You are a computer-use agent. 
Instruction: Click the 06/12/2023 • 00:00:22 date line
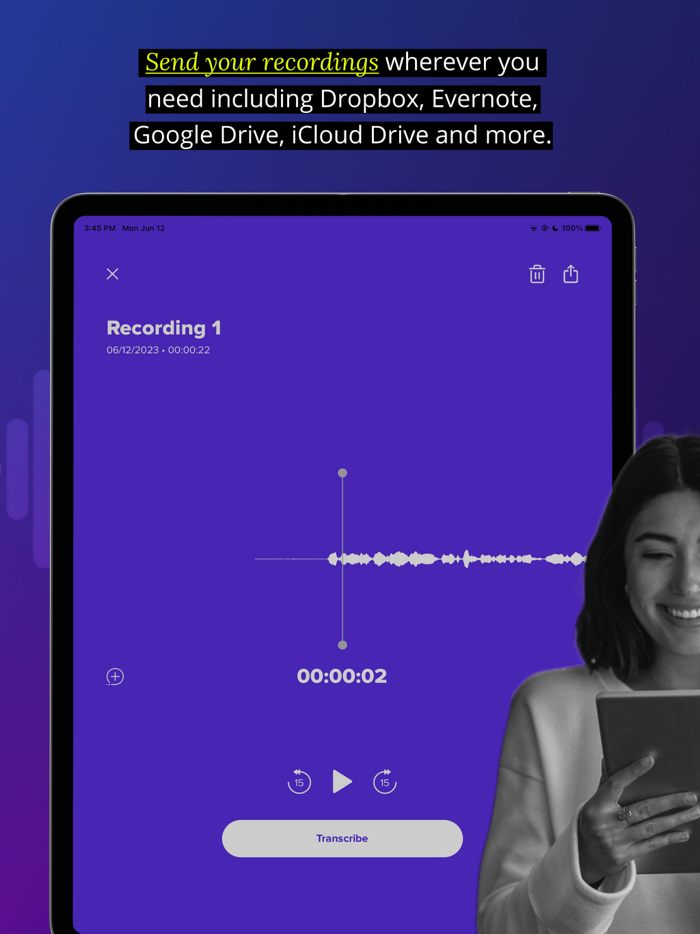(158, 350)
